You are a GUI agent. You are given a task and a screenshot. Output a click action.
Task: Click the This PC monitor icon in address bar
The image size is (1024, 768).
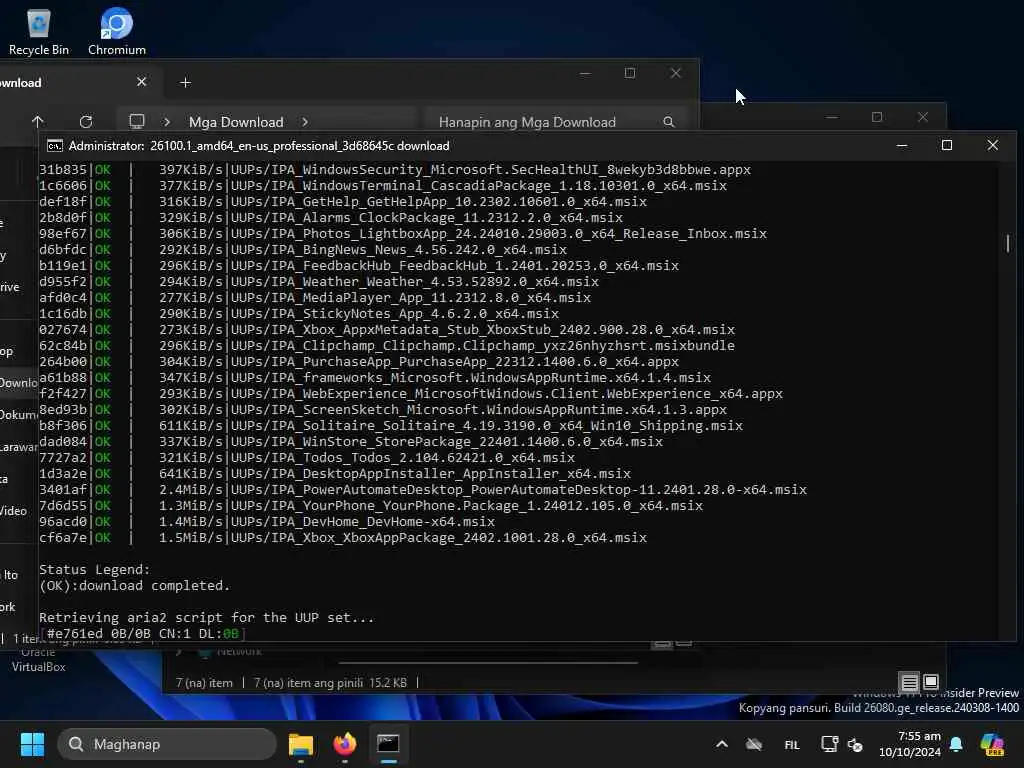[136, 121]
